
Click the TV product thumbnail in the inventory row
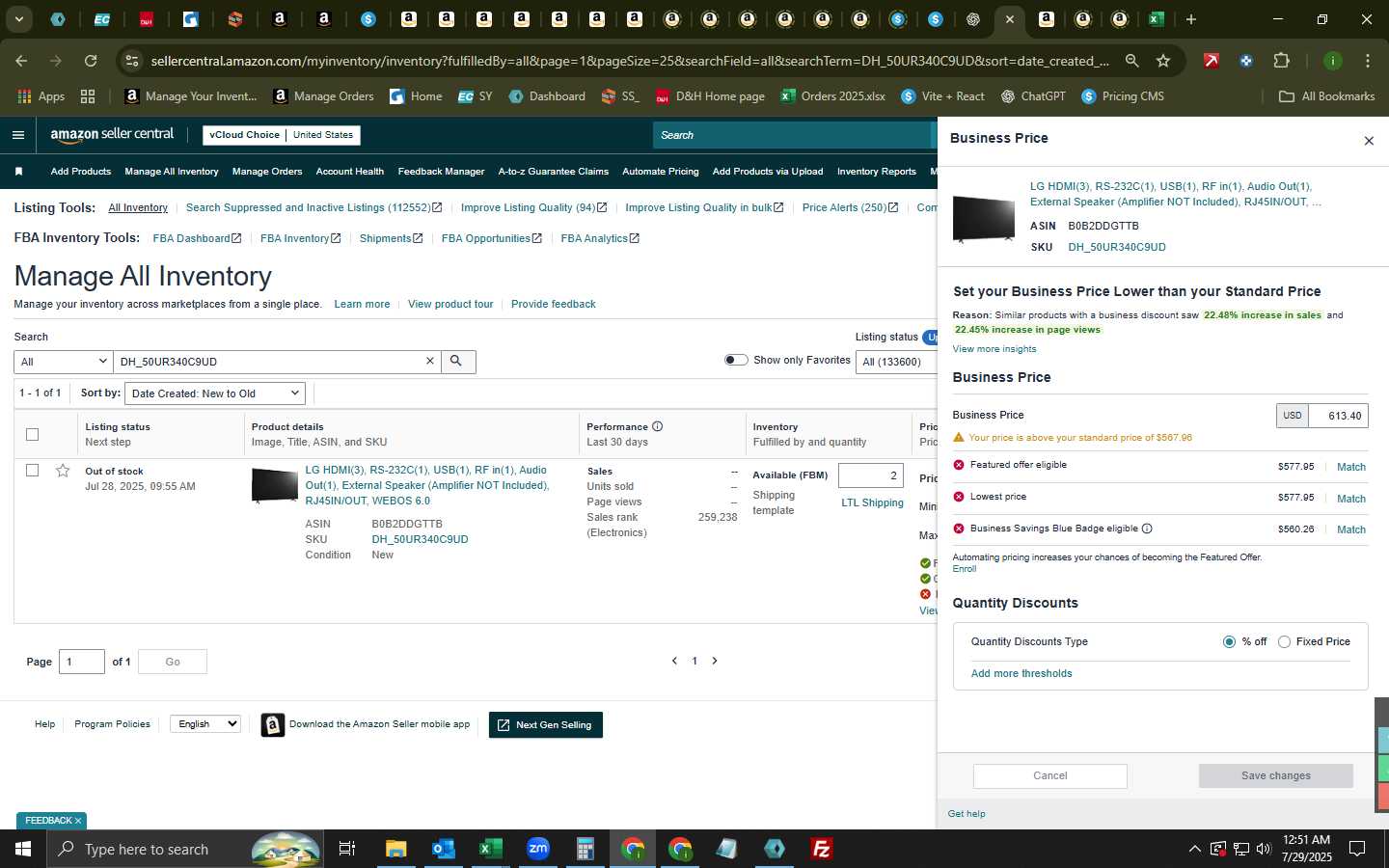(x=274, y=485)
